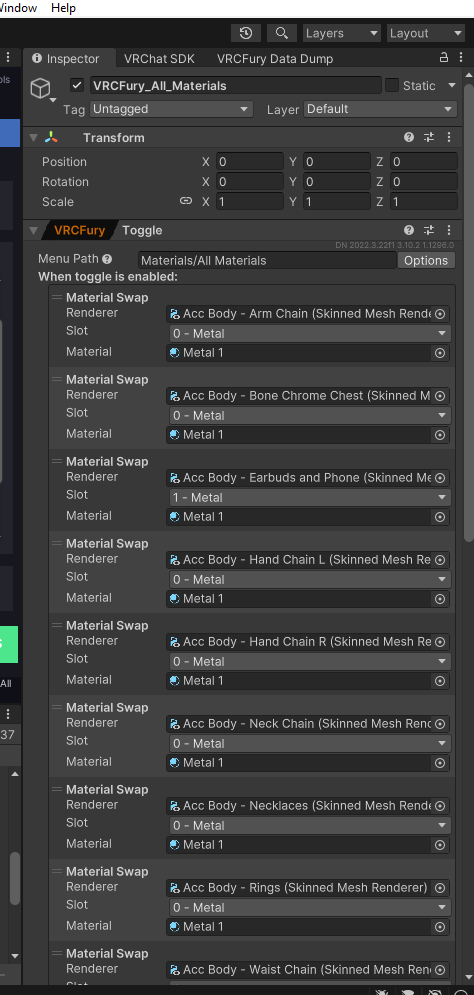Open Transform component kebab menu

(x=449, y=137)
